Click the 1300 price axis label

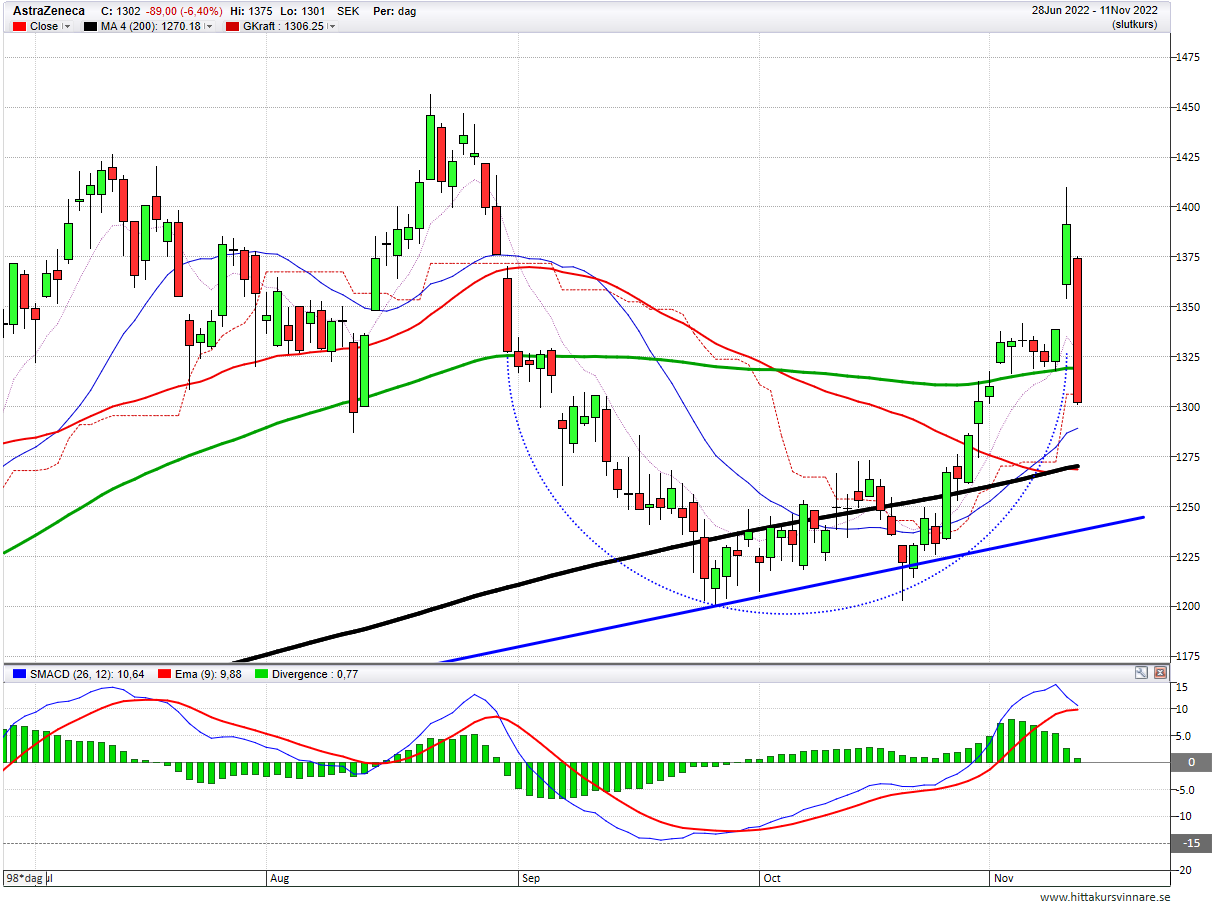tap(1189, 407)
